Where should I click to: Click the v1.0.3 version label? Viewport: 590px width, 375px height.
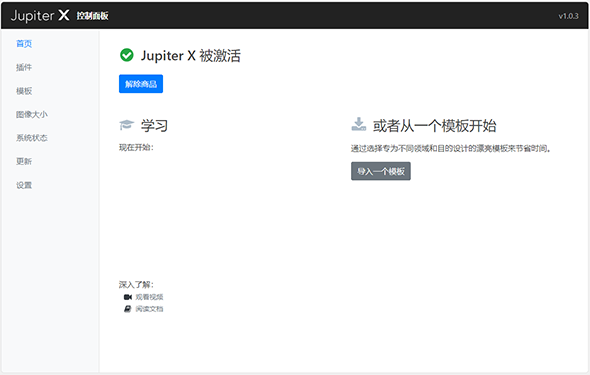[x=568, y=16]
